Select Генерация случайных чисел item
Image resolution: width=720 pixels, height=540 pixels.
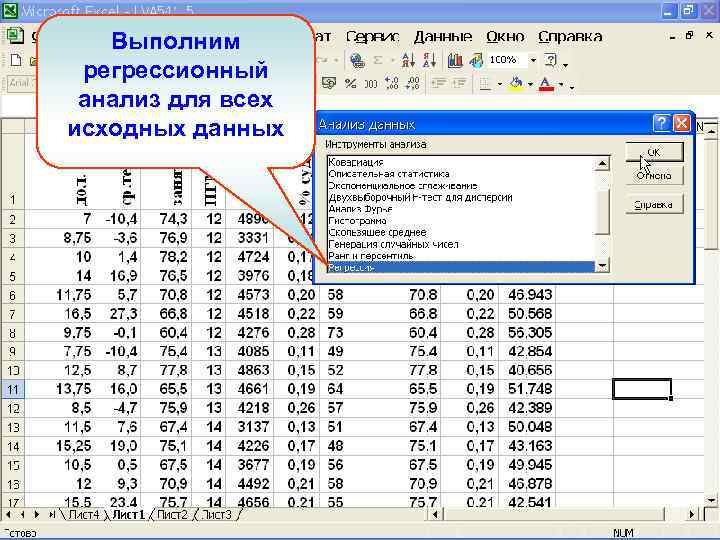[x=460, y=244]
